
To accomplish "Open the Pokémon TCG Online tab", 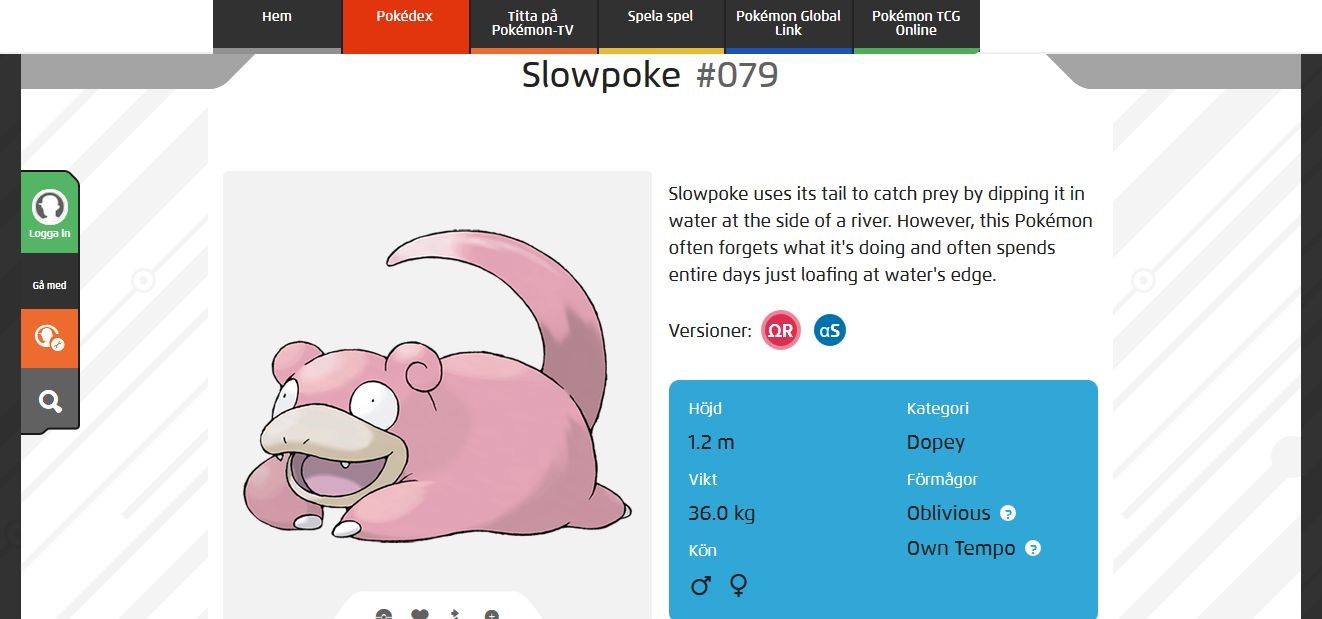I will click(x=916, y=23).
